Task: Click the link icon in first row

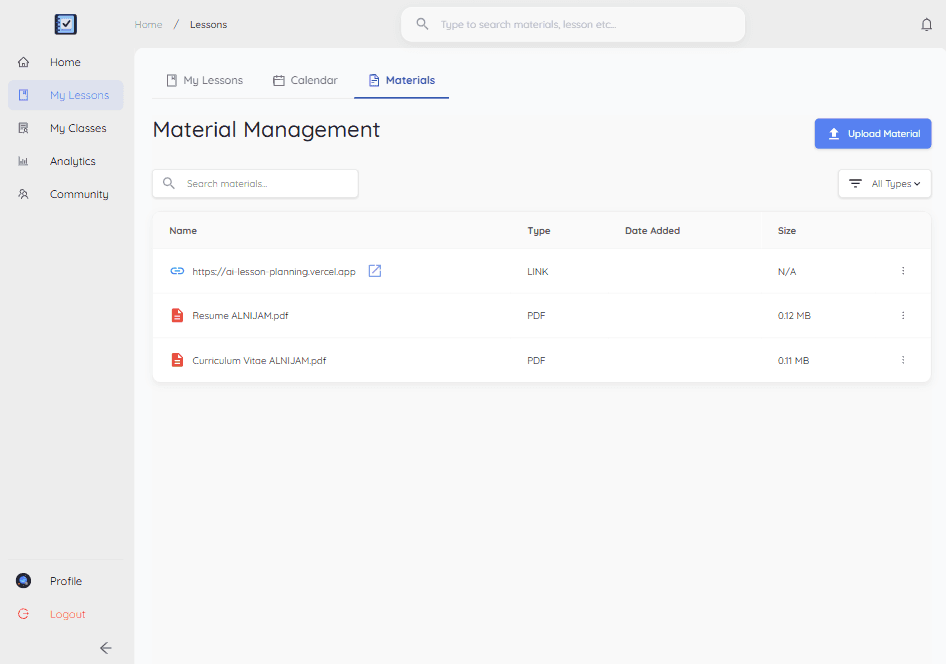Action: 177,271
